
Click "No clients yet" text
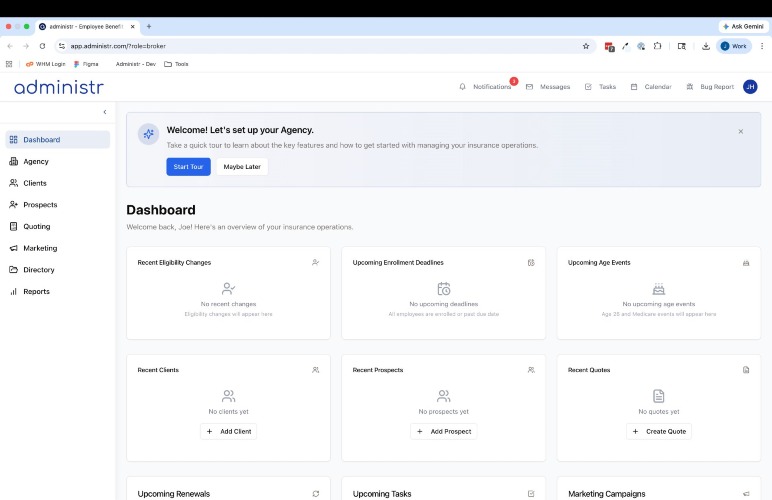[x=228, y=411]
